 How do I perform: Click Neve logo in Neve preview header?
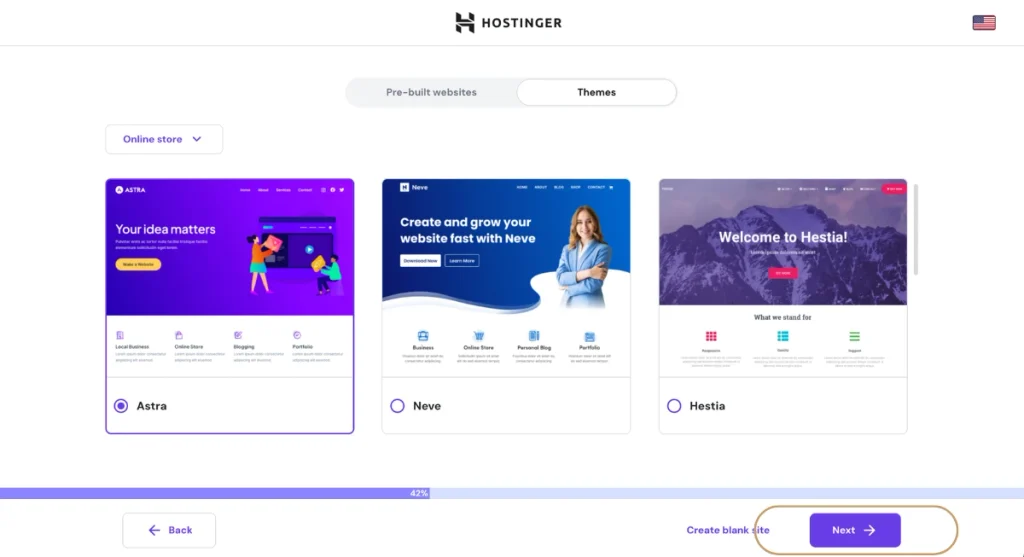point(414,187)
